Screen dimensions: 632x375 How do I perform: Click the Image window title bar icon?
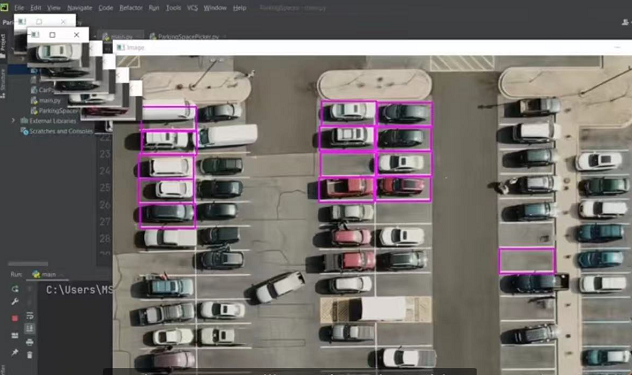121,48
